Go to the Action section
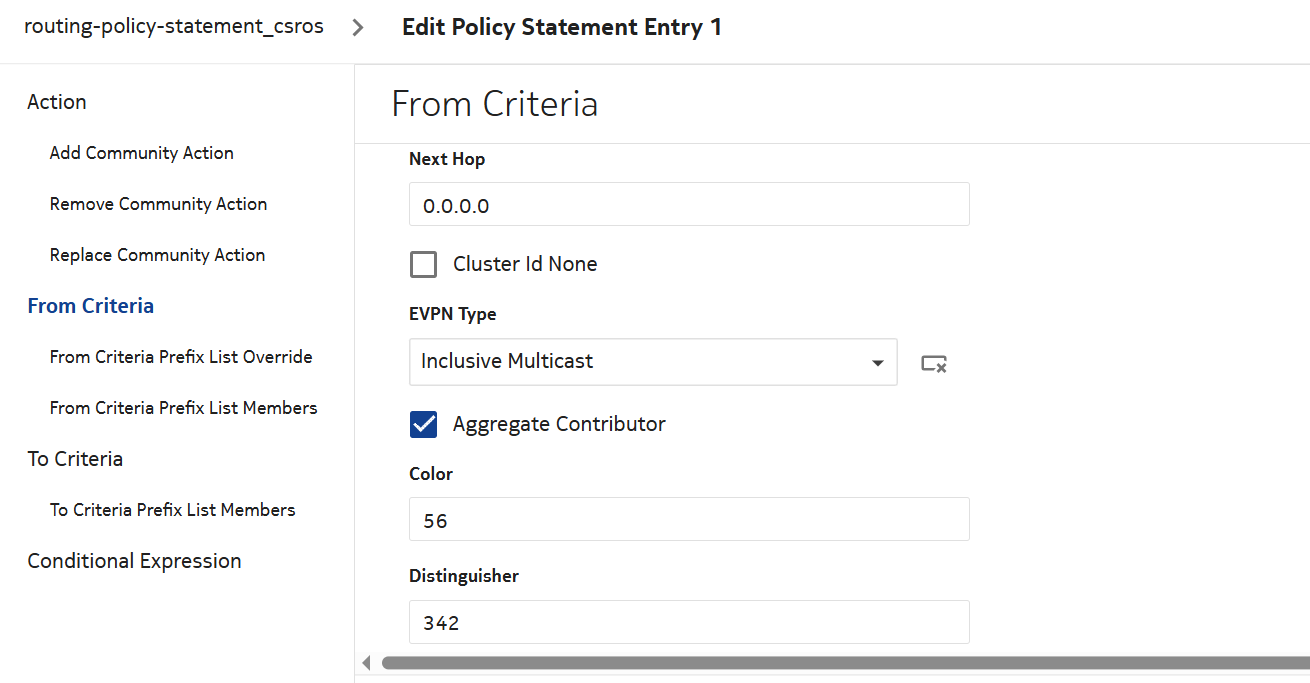 (57, 102)
